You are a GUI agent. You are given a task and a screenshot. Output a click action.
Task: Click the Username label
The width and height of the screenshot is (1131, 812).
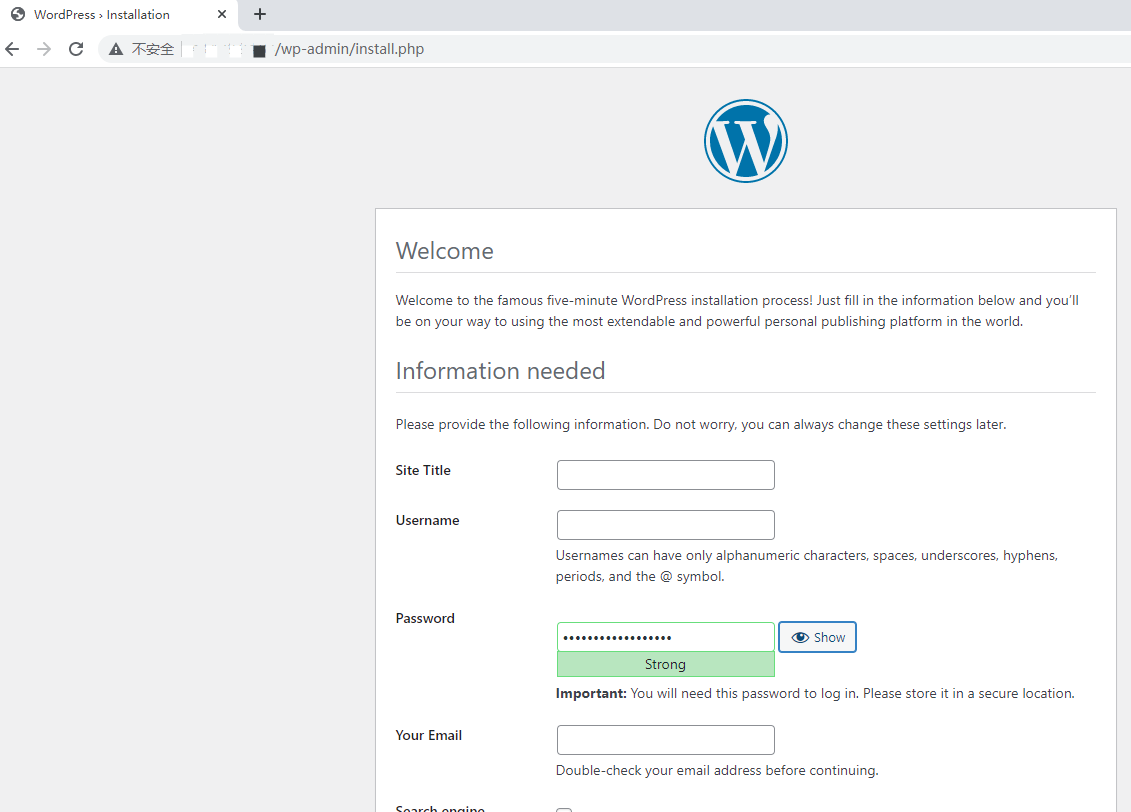427,521
